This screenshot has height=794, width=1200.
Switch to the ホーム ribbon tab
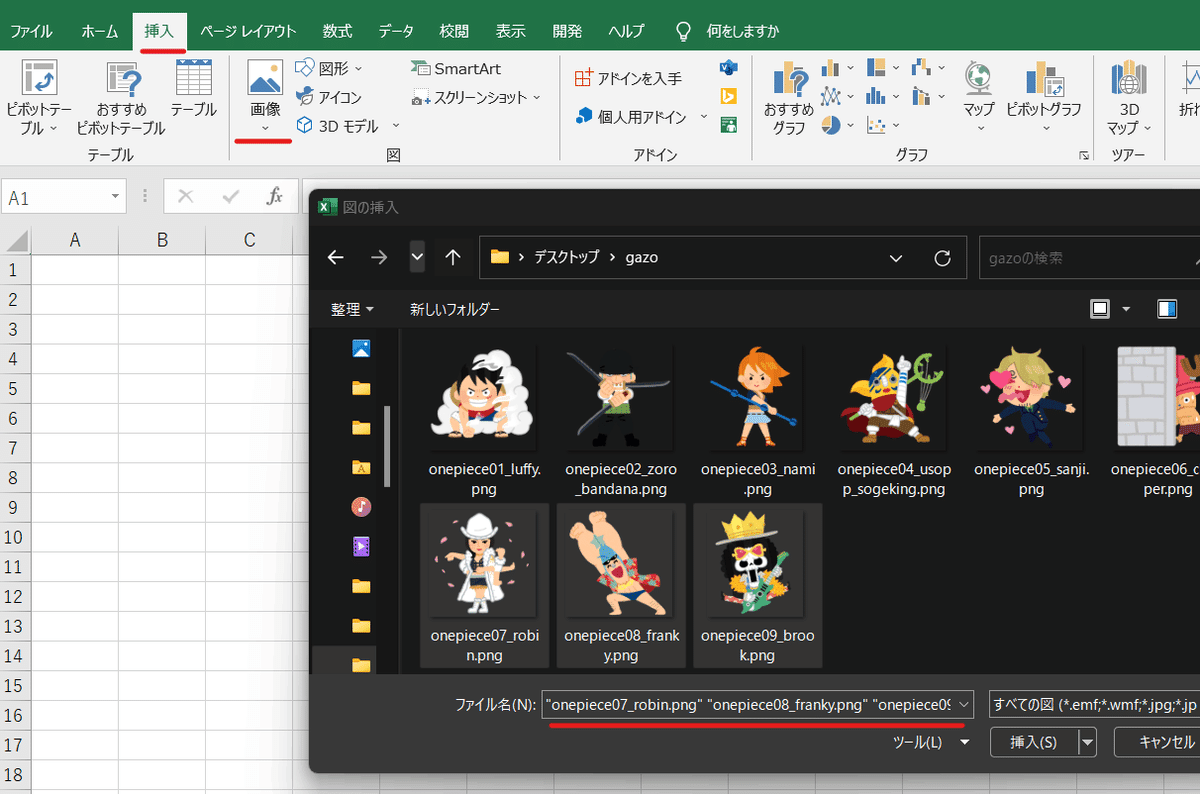click(x=100, y=31)
